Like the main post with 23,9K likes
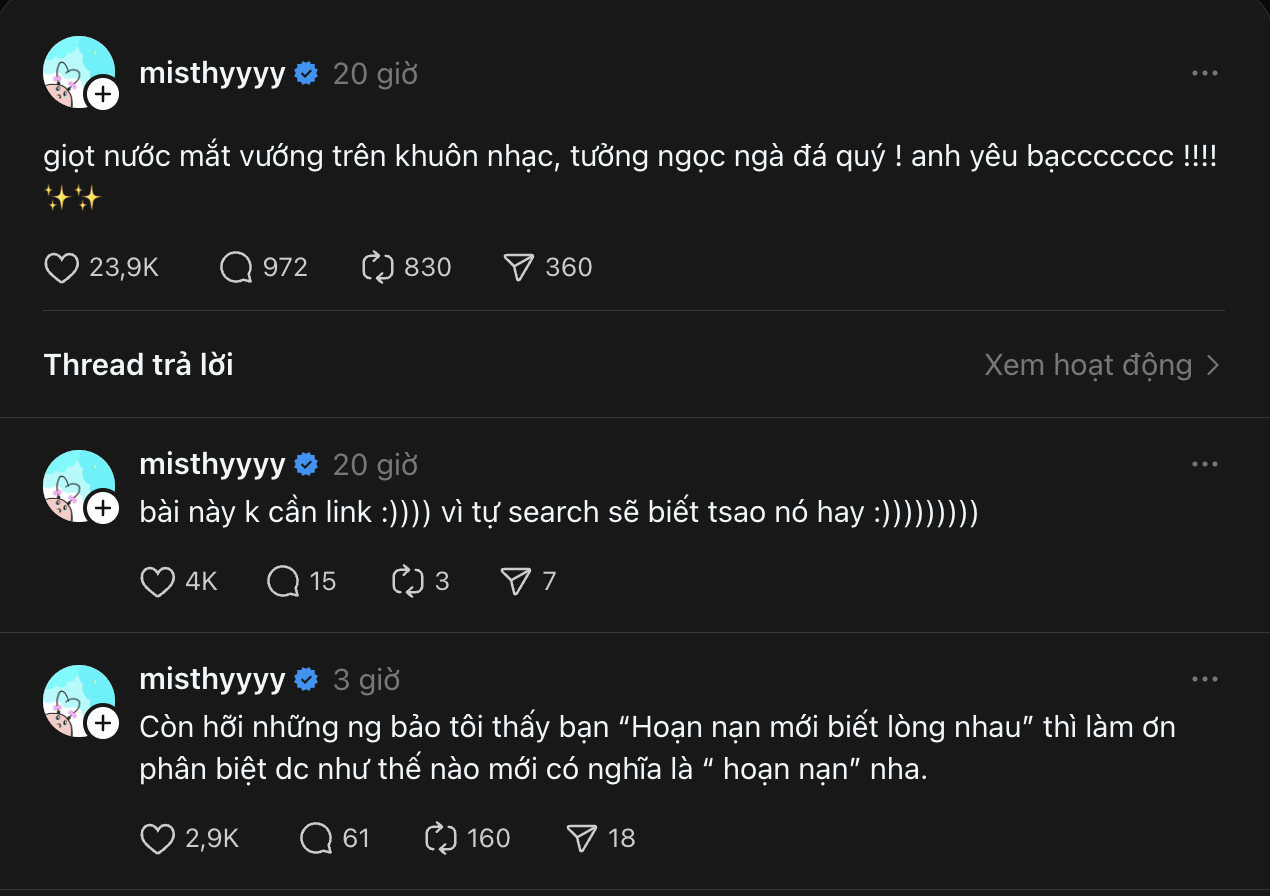Image resolution: width=1270 pixels, height=896 pixels. (62, 267)
